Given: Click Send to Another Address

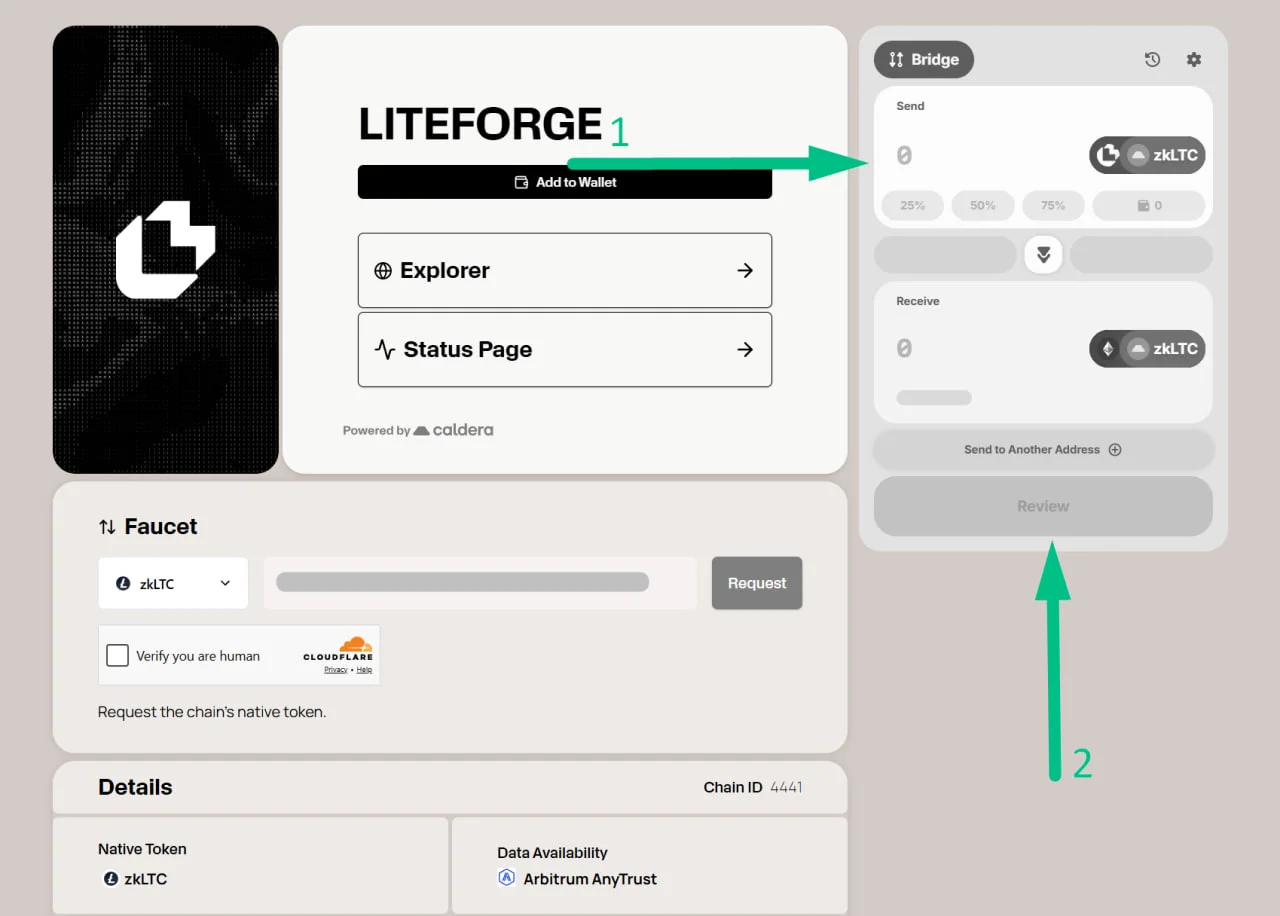Looking at the screenshot, I should click(1043, 450).
